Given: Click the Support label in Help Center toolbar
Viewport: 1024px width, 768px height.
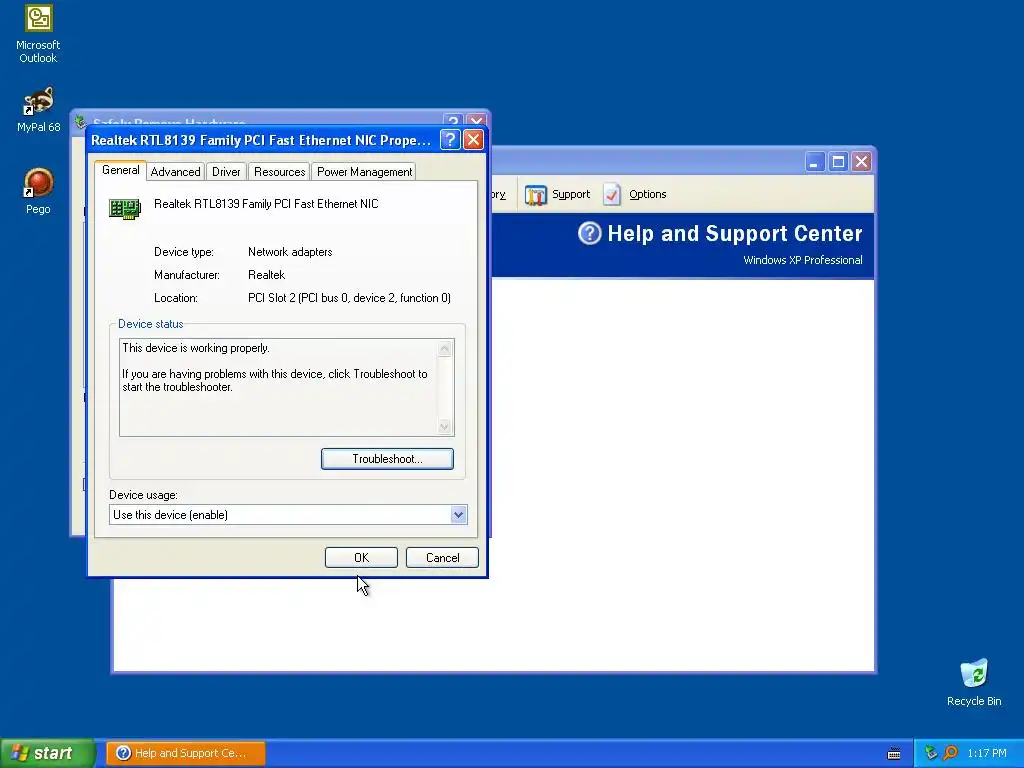Looking at the screenshot, I should [x=571, y=194].
